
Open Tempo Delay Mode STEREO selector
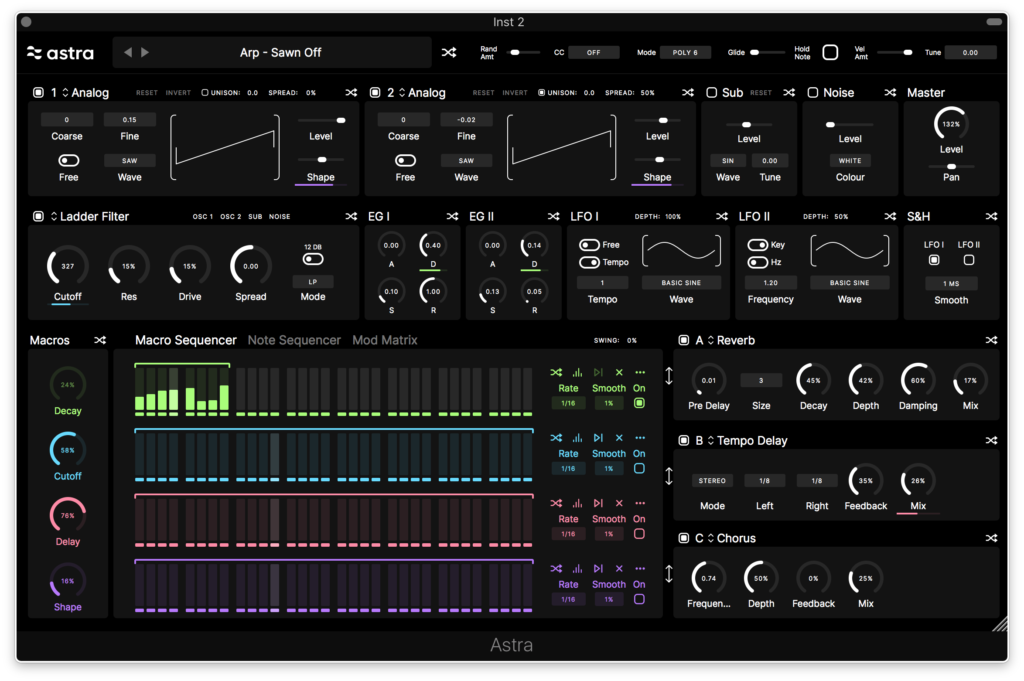712,481
